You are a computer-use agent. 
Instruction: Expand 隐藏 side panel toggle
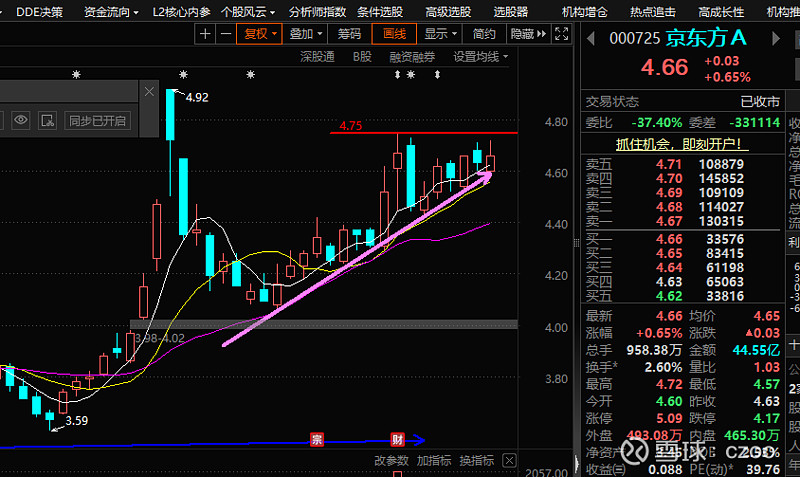click(528, 34)
